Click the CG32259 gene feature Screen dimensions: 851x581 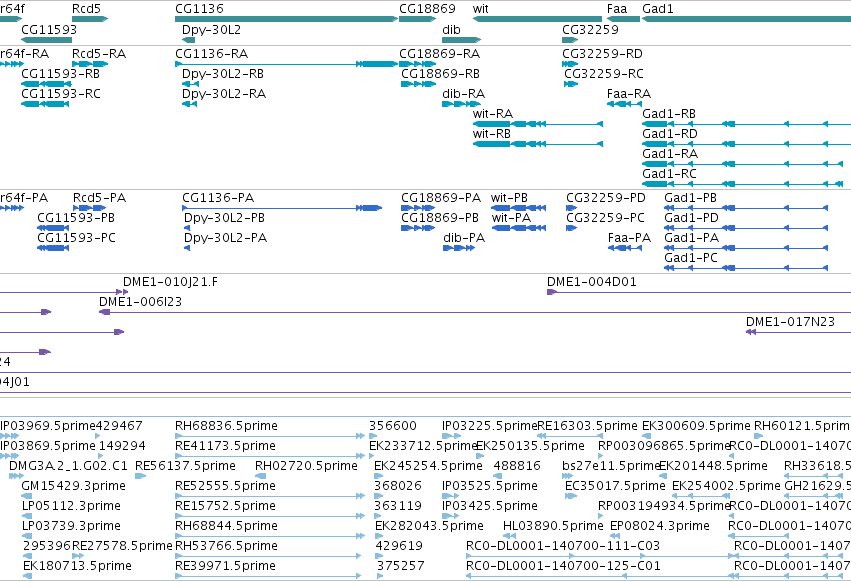570,40
